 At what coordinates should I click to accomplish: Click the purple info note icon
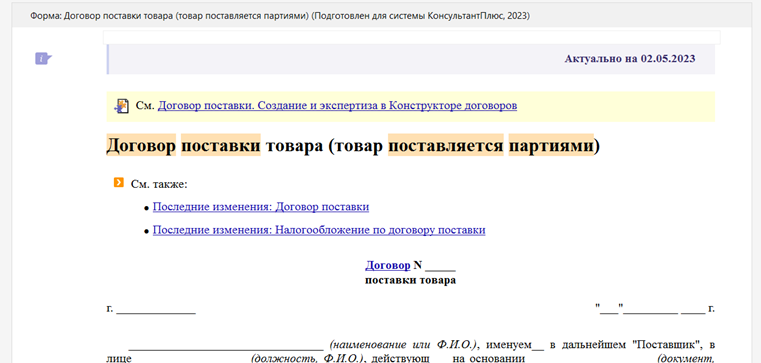pos(43,59)
